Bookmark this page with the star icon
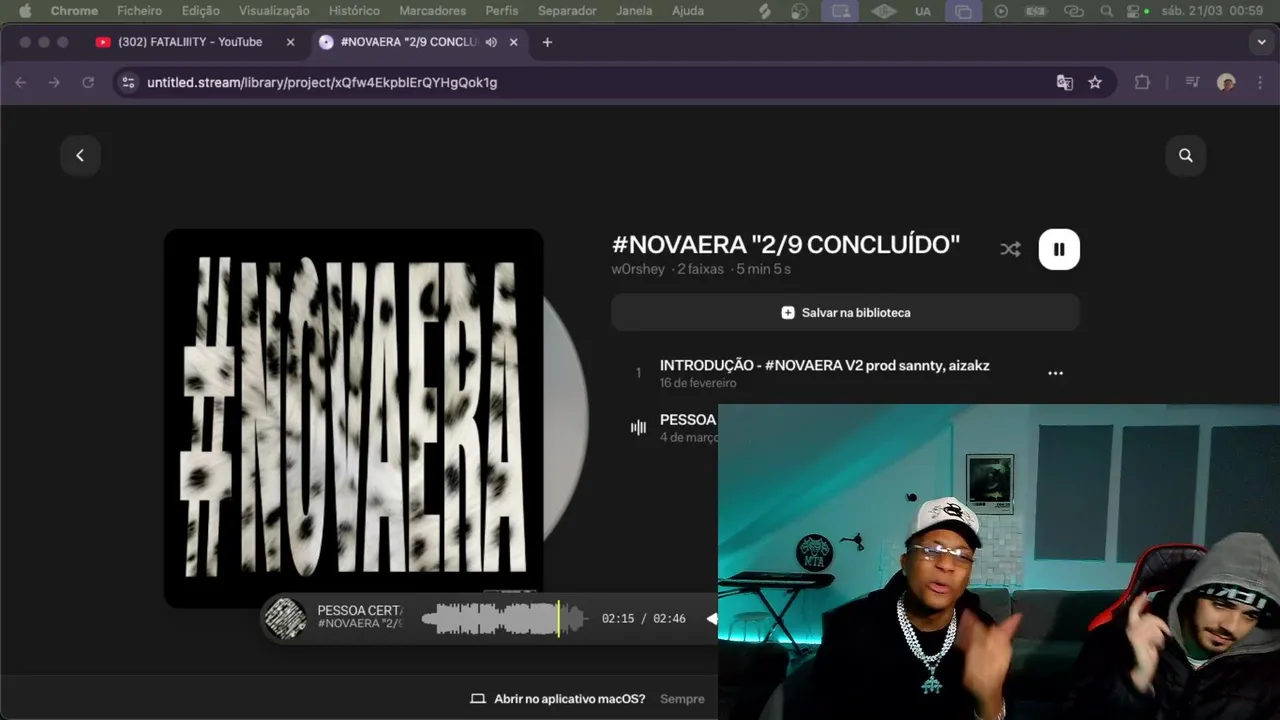The height and width of the screenshot is (720, 1280). [x=1095, y=82]
